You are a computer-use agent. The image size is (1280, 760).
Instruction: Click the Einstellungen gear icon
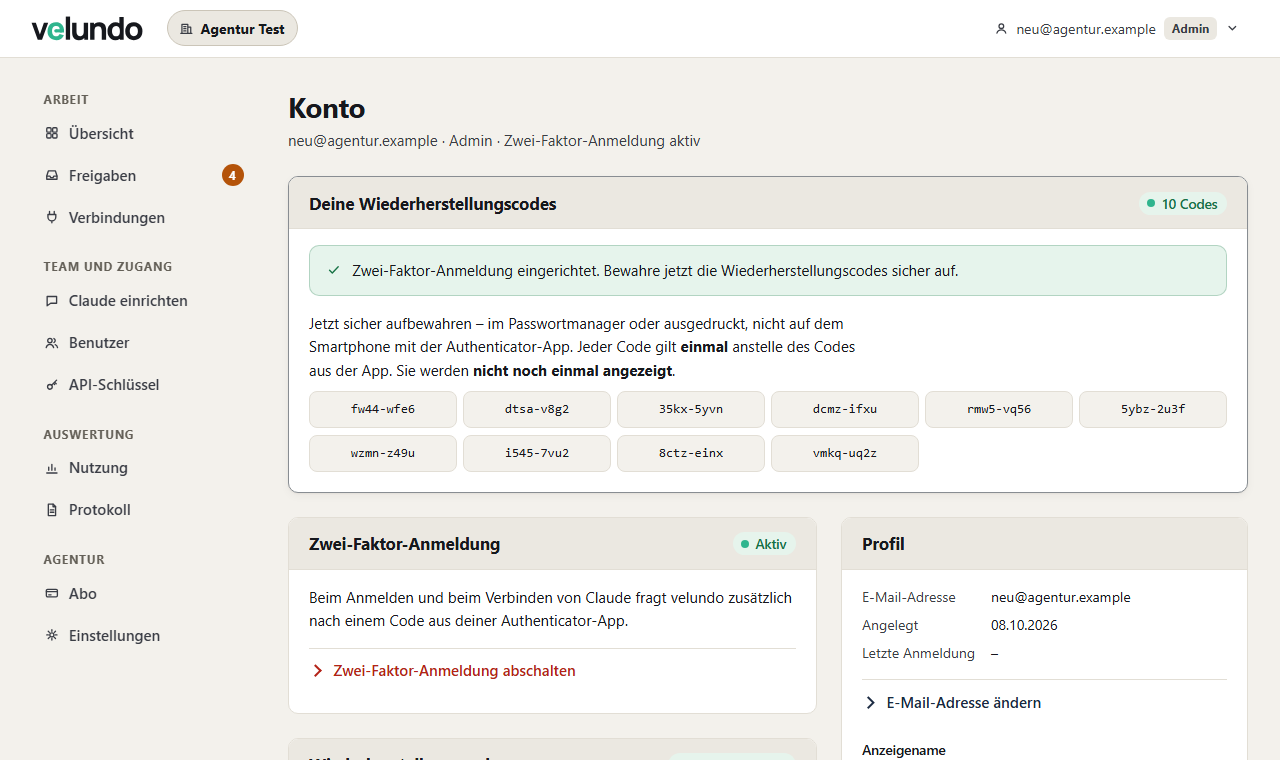click(52, 635)
